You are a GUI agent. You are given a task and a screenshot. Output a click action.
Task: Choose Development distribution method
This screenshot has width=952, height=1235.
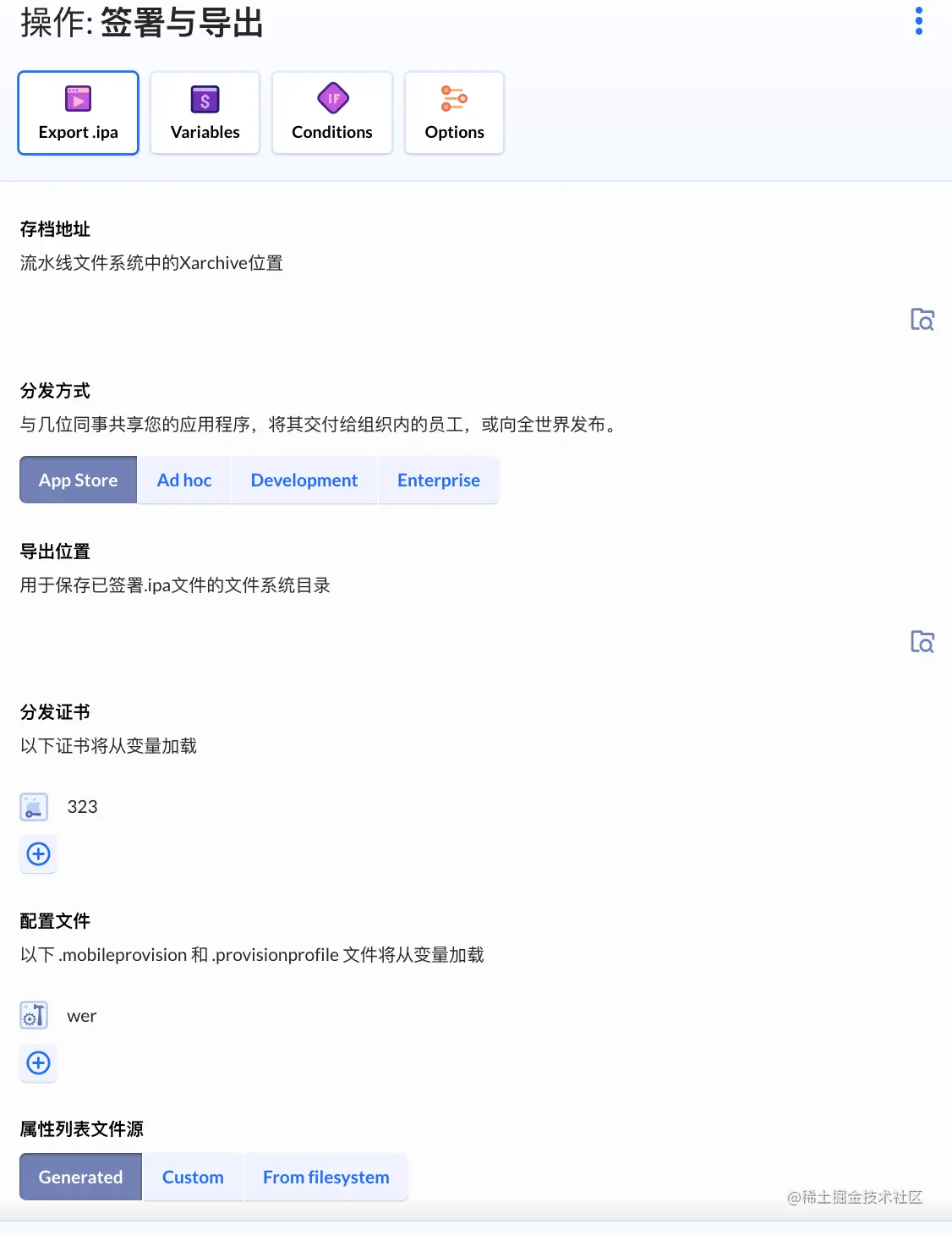click(x=304, y=480)
